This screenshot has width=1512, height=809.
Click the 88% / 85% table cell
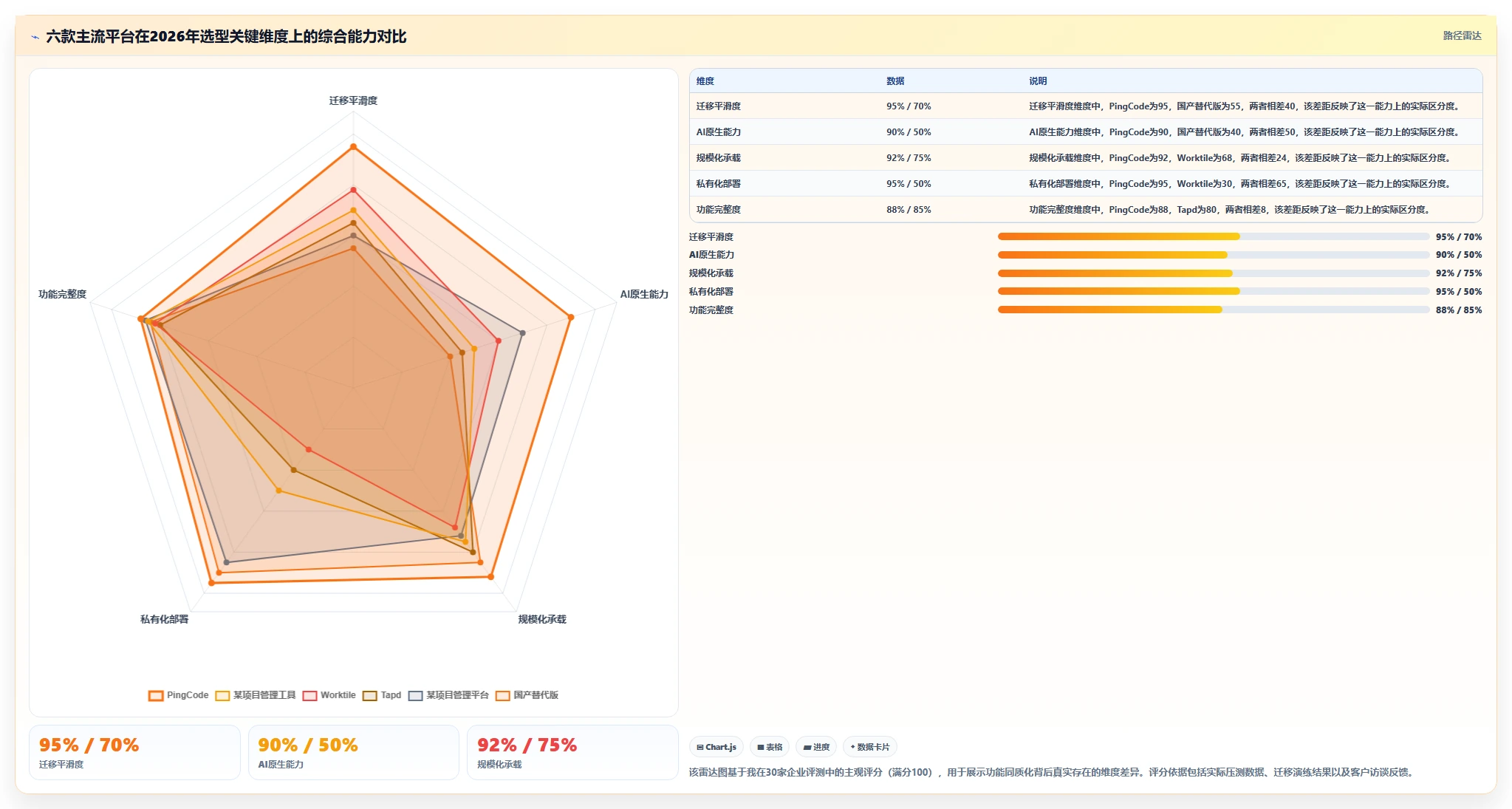click(x=909, y=210)
